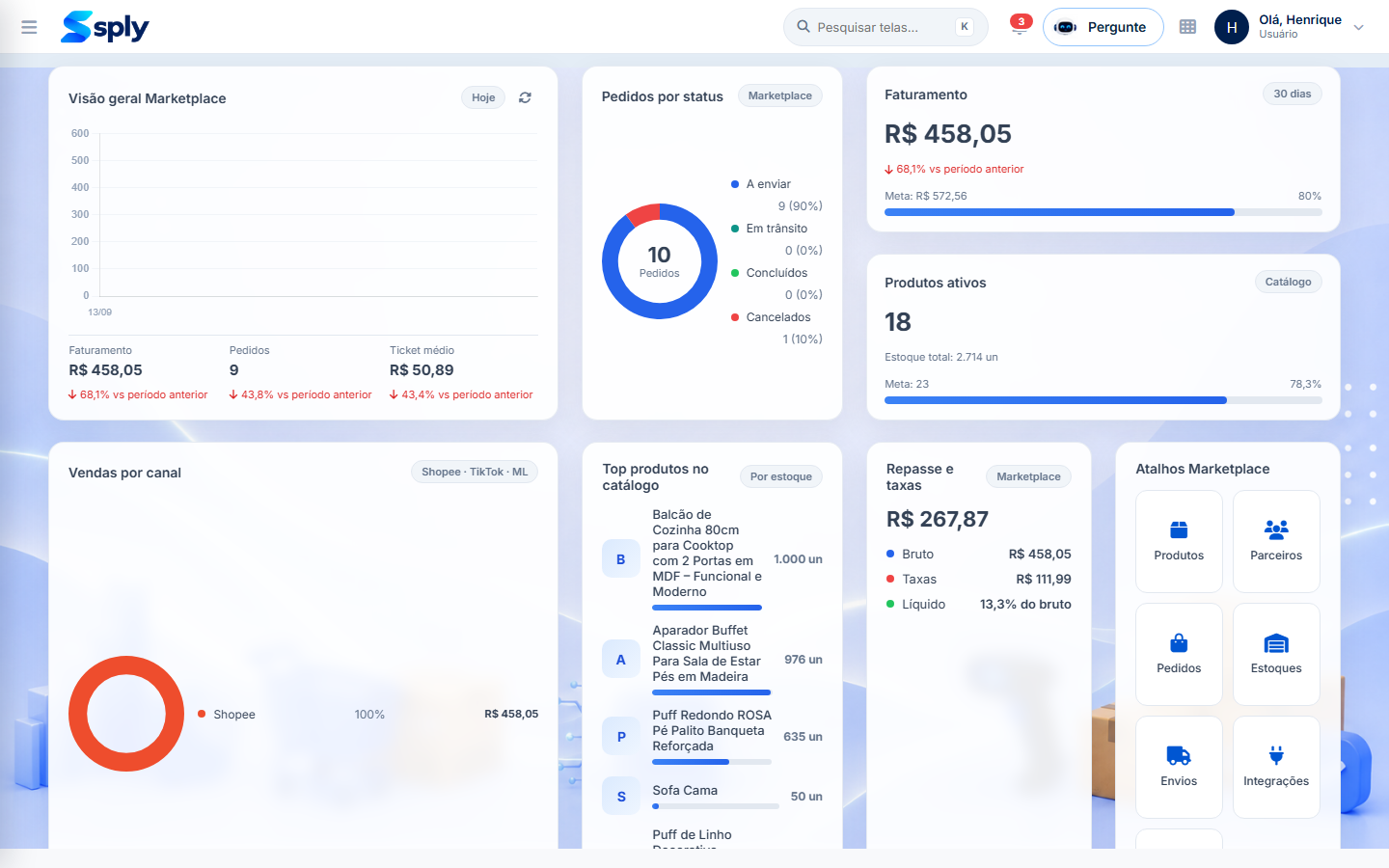Open the hamburger sidebar menu
Viewport: 1389px width, 868px height.
[29, 27]
